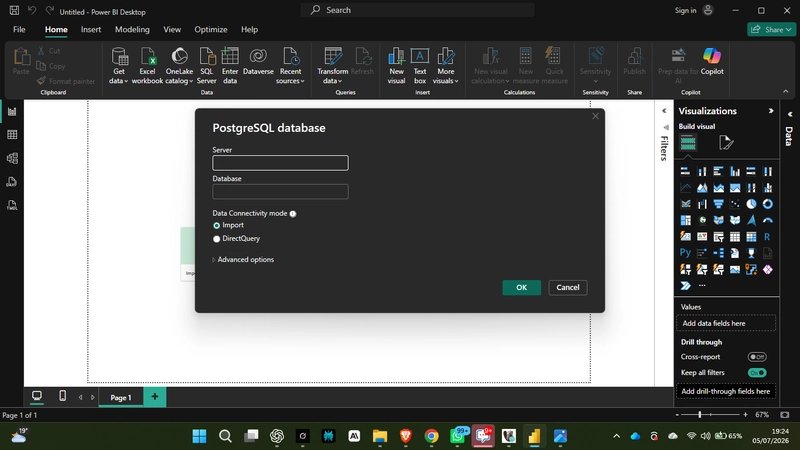
Task: Choose the Pie chart visual
Action: [x=751, y=204]
